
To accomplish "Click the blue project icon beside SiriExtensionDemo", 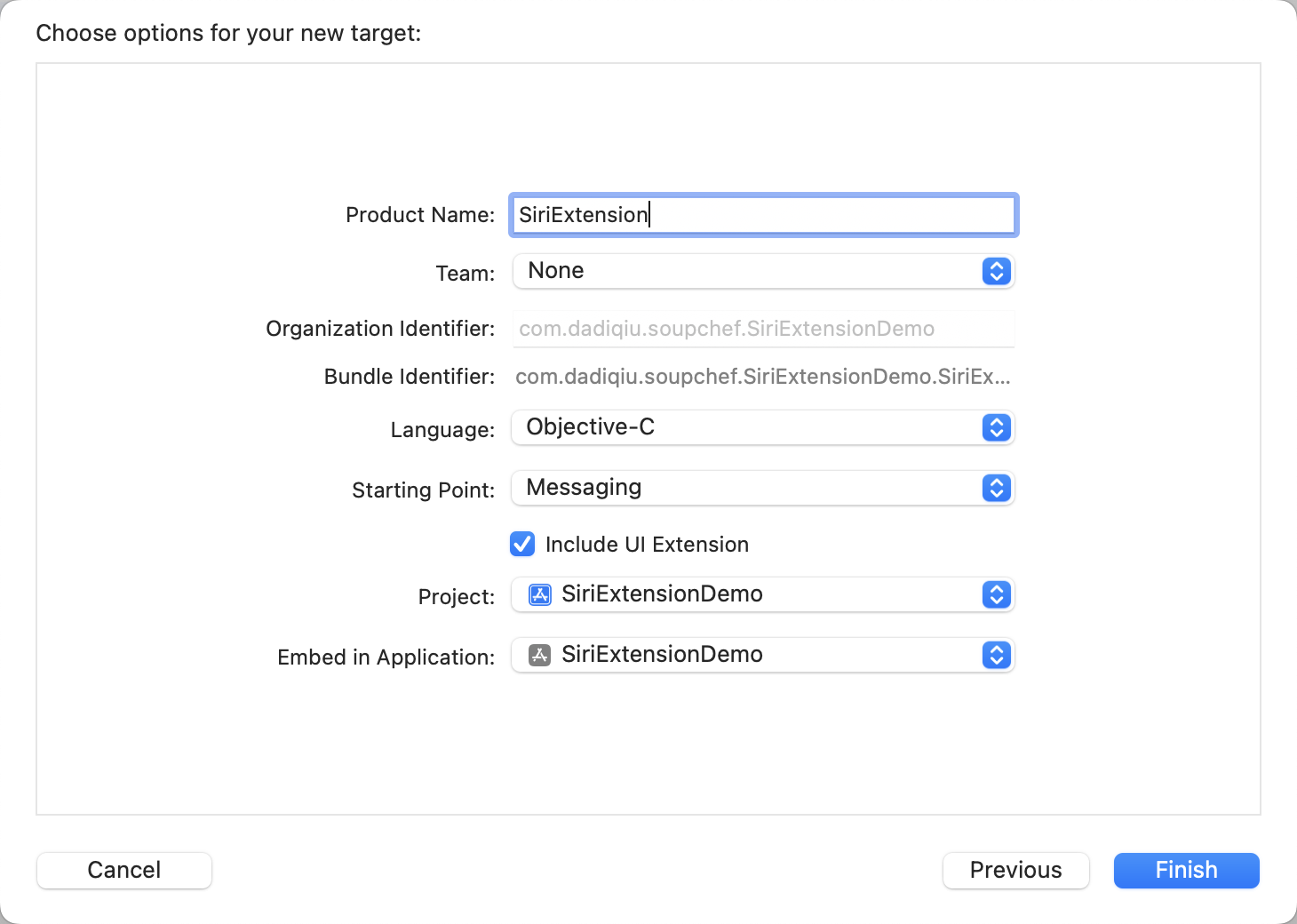I will click(540, 594).
